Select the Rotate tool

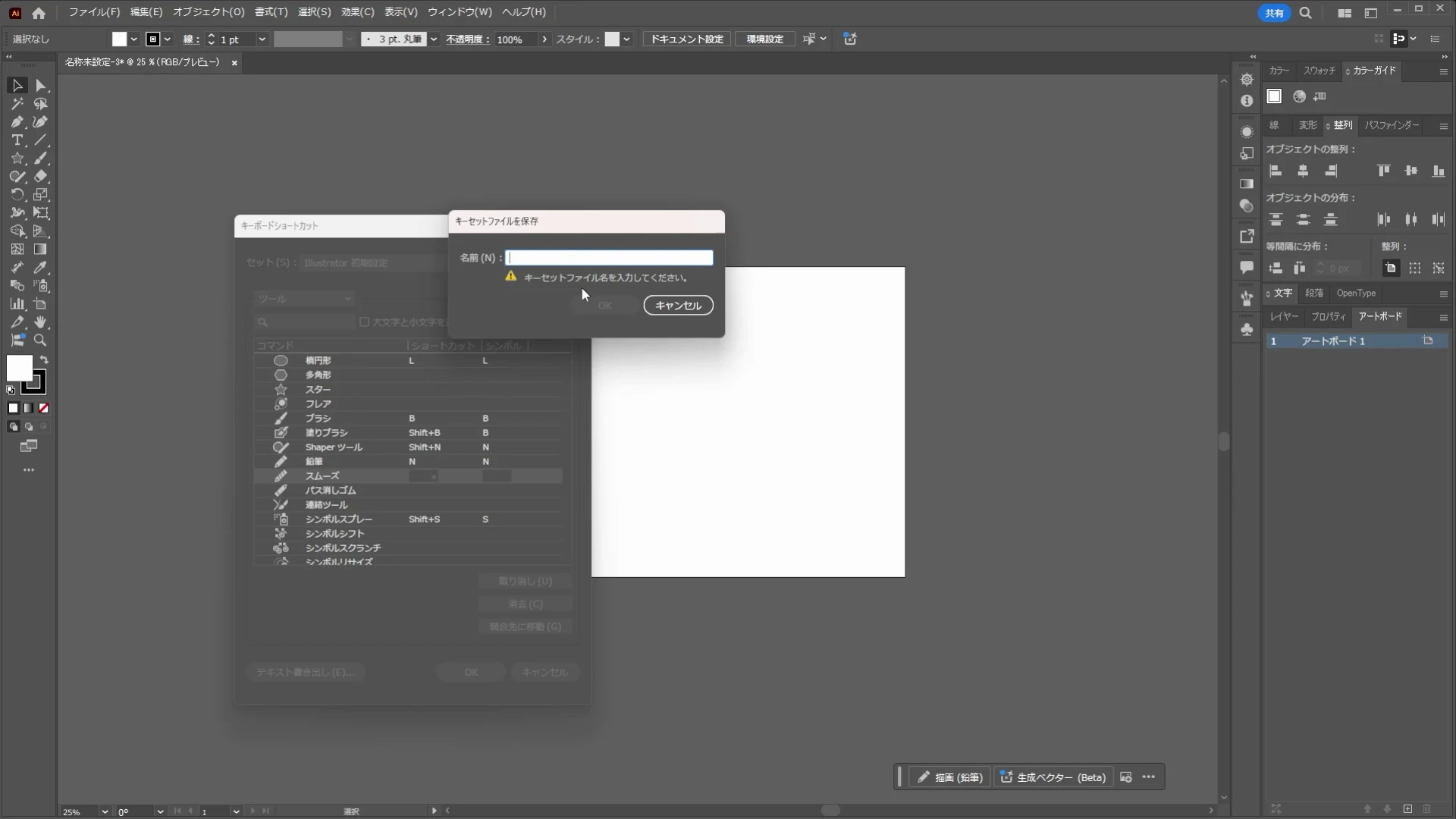(17, 195)
